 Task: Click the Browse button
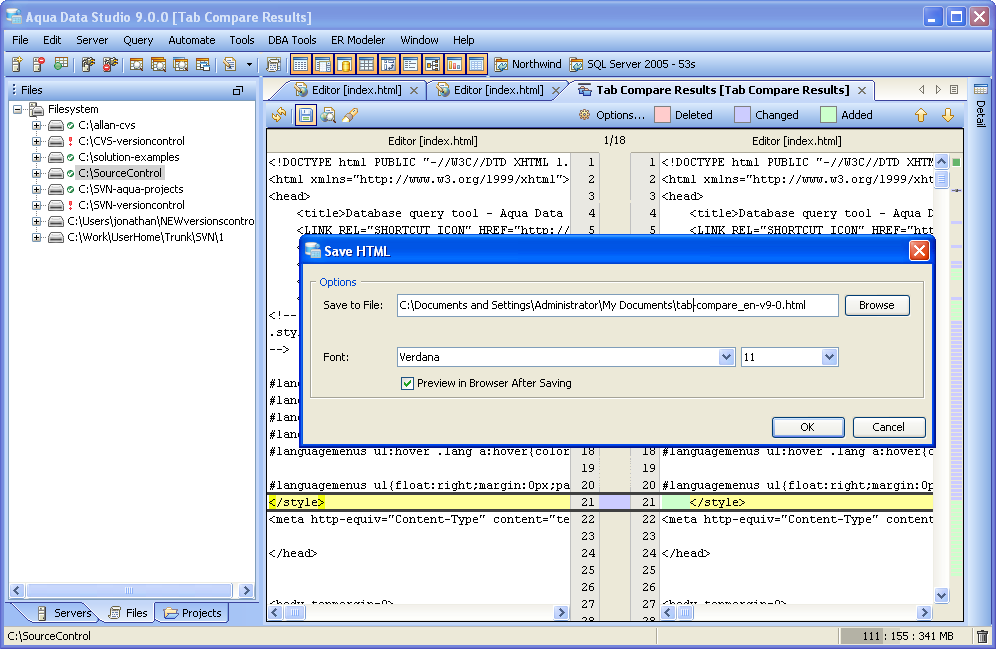[x=876, y=305]
